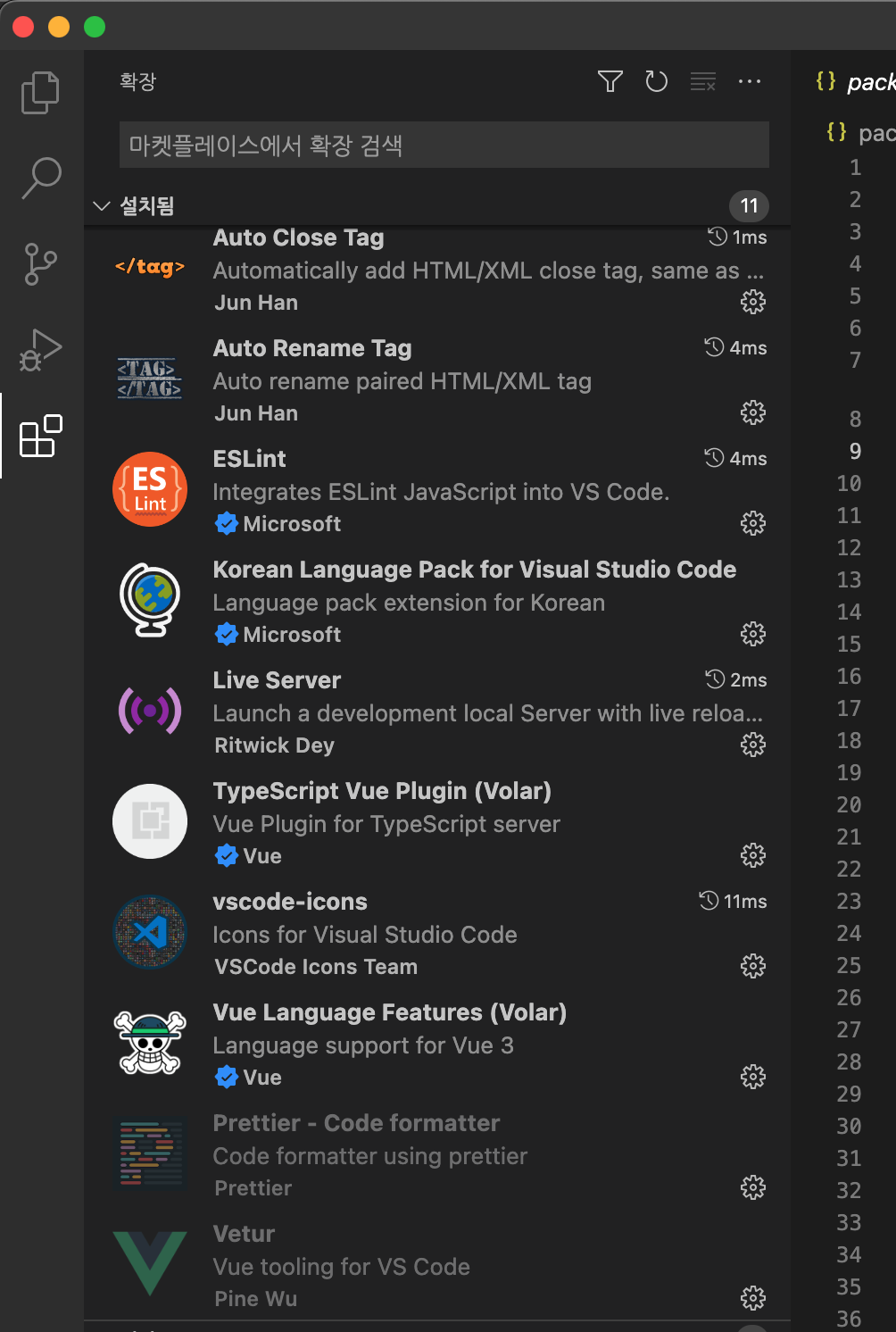
Task: Open the extensions more actions menu
Action: pyautogui.click(x=750, y=81)
